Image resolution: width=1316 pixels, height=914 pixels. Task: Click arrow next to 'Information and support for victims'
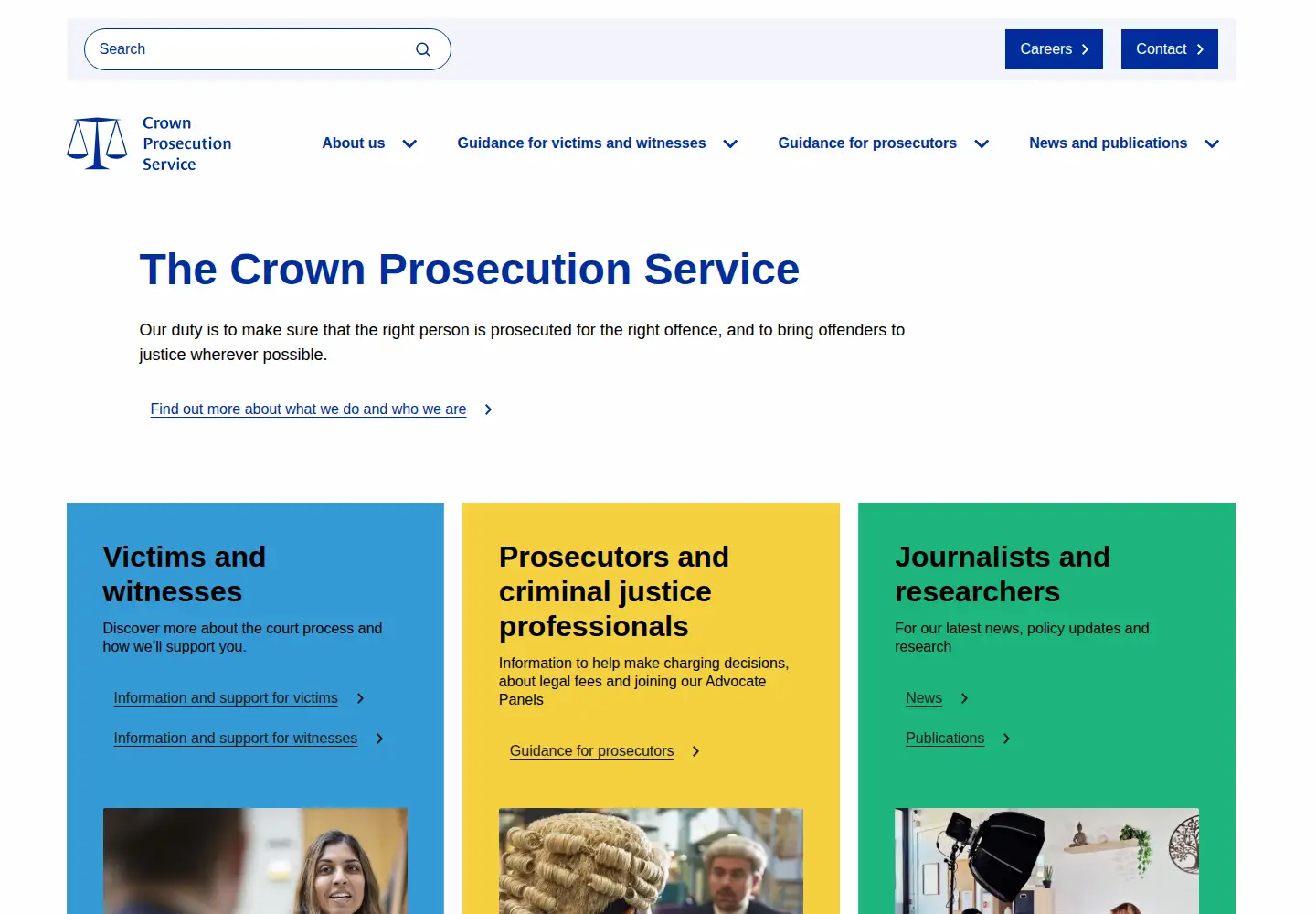(360, 698)
